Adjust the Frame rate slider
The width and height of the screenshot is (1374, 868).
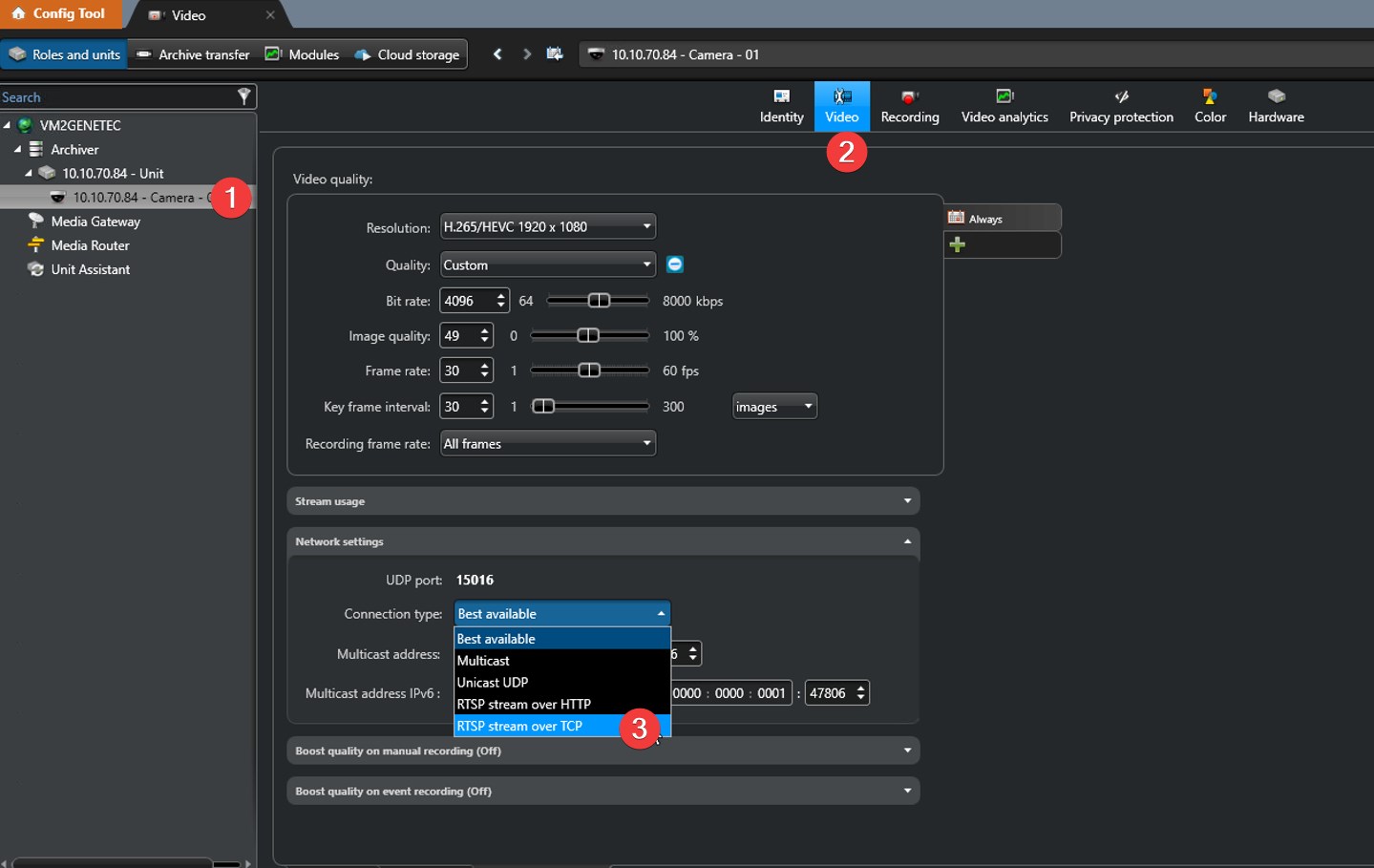coord(589,370)
